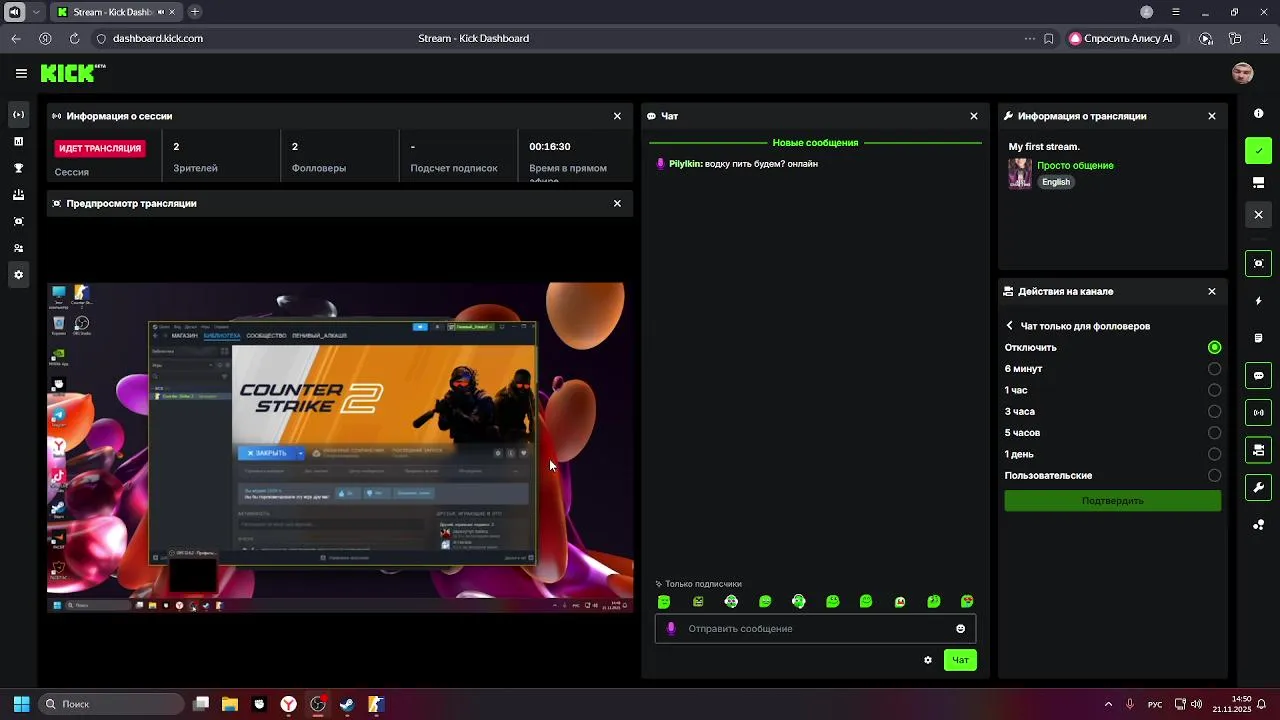
Task: Click the Windows taskbar search box Поиск
Action: point(112,704)
